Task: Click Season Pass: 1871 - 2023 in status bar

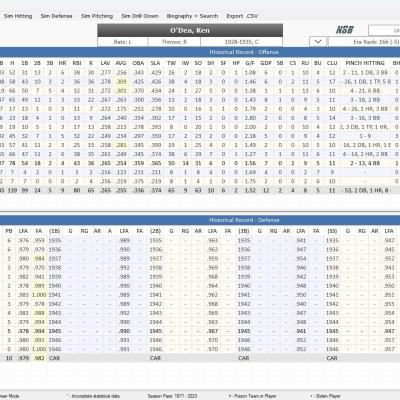Action: coord(172,396)
